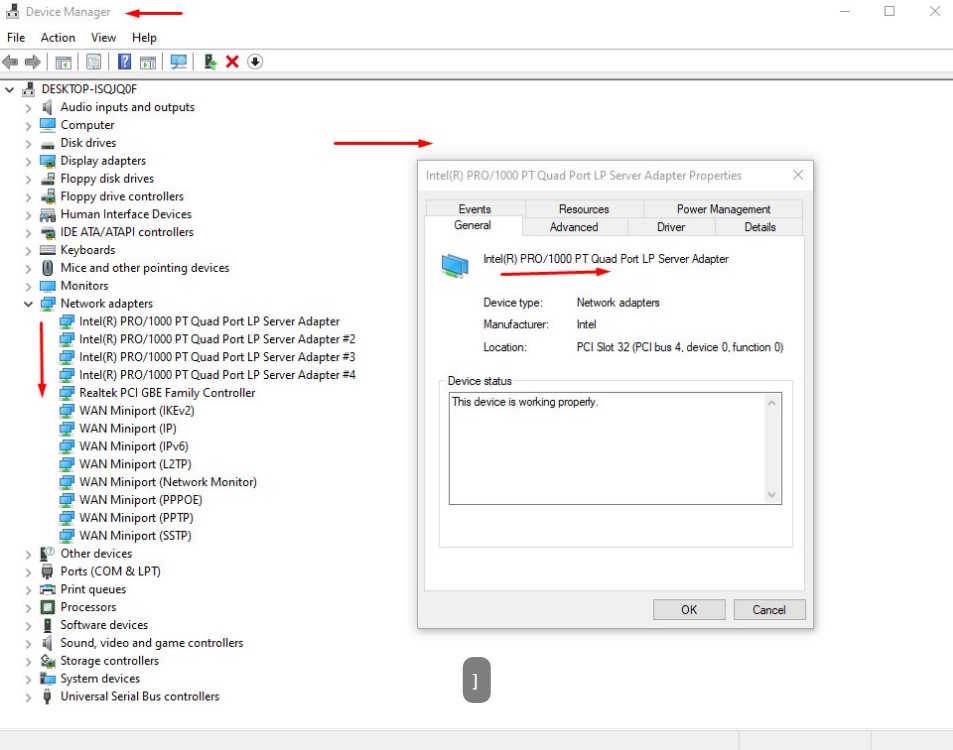The height and width of the screenshot is (750, 953).
Task: Click the Mice and other pointing devices icon
Action: pos(47,268)
